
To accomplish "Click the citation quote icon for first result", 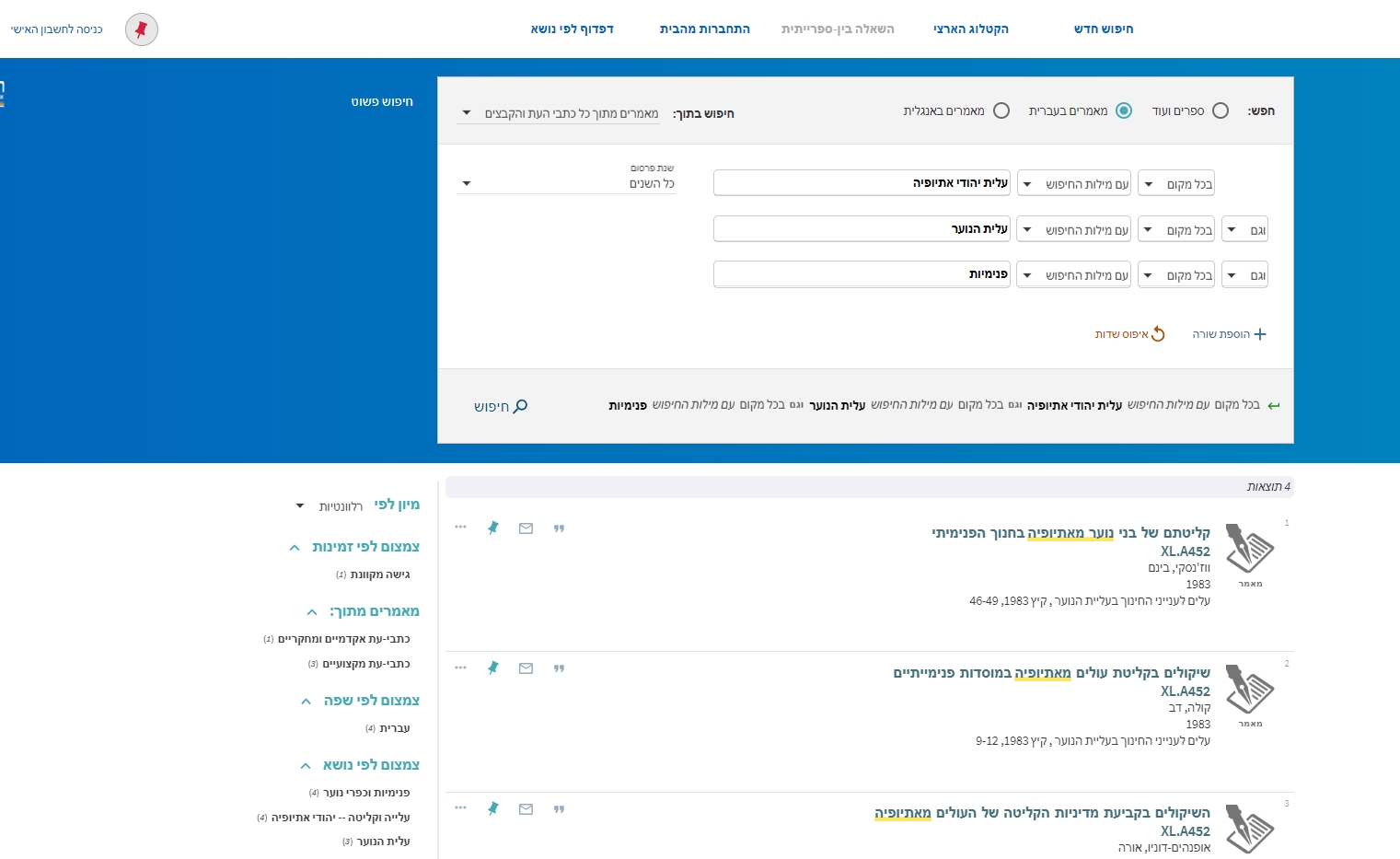I will point(559,528).
